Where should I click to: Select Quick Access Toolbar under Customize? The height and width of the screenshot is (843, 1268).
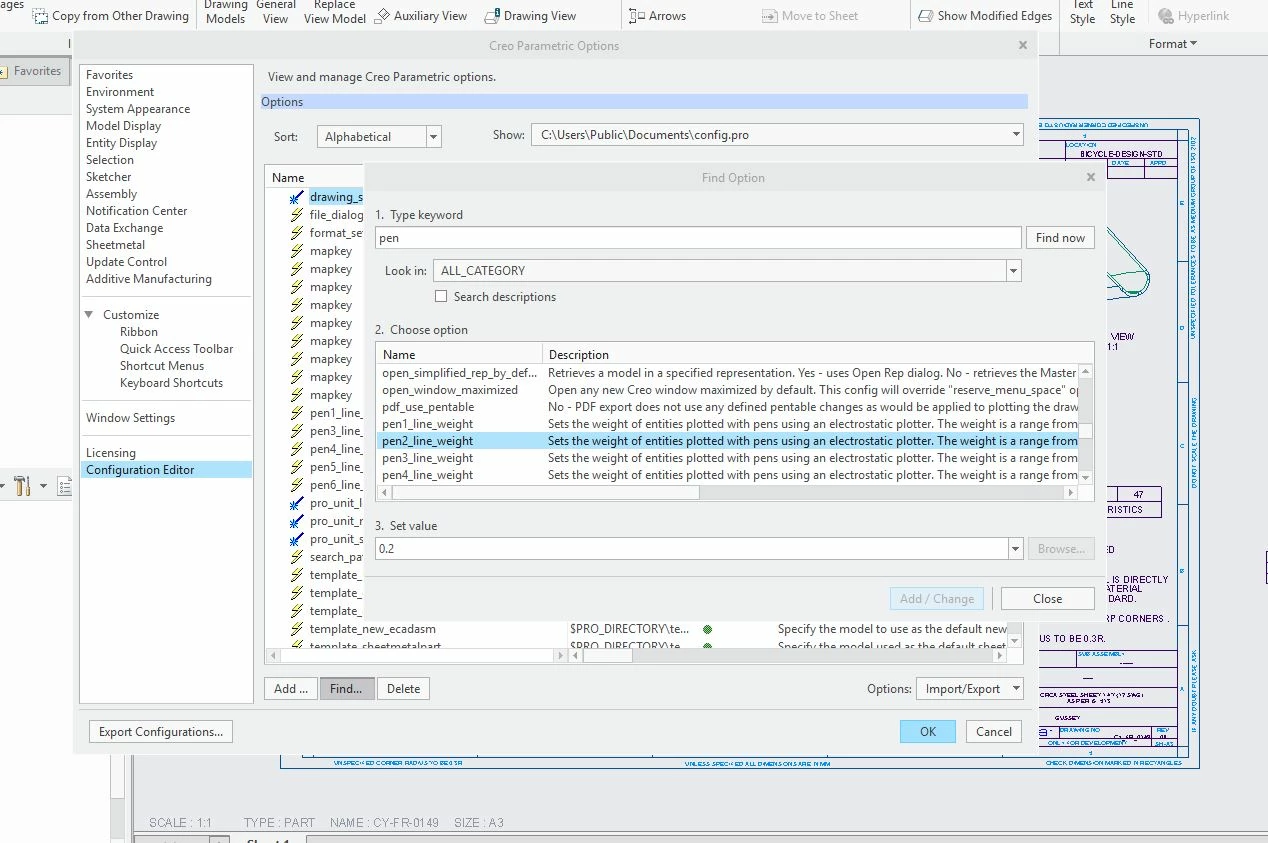(x=176, y=349)
